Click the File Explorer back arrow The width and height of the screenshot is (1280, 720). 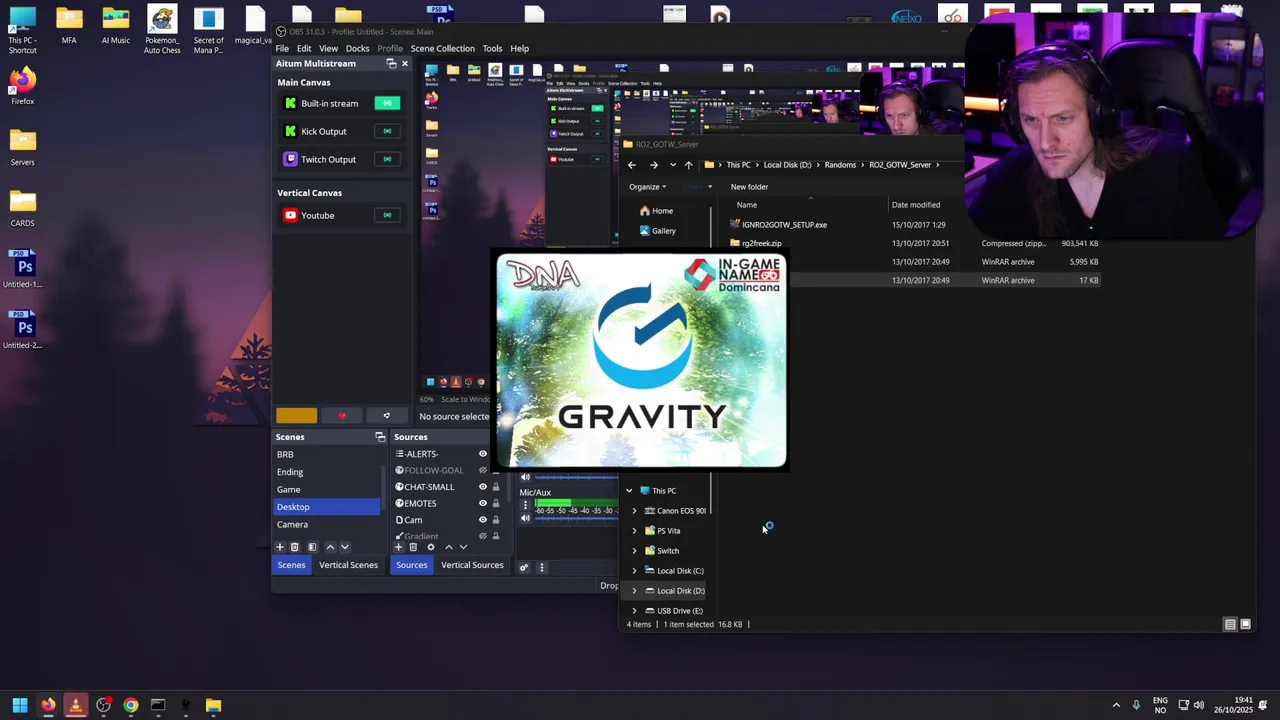(x=631, y=165)
